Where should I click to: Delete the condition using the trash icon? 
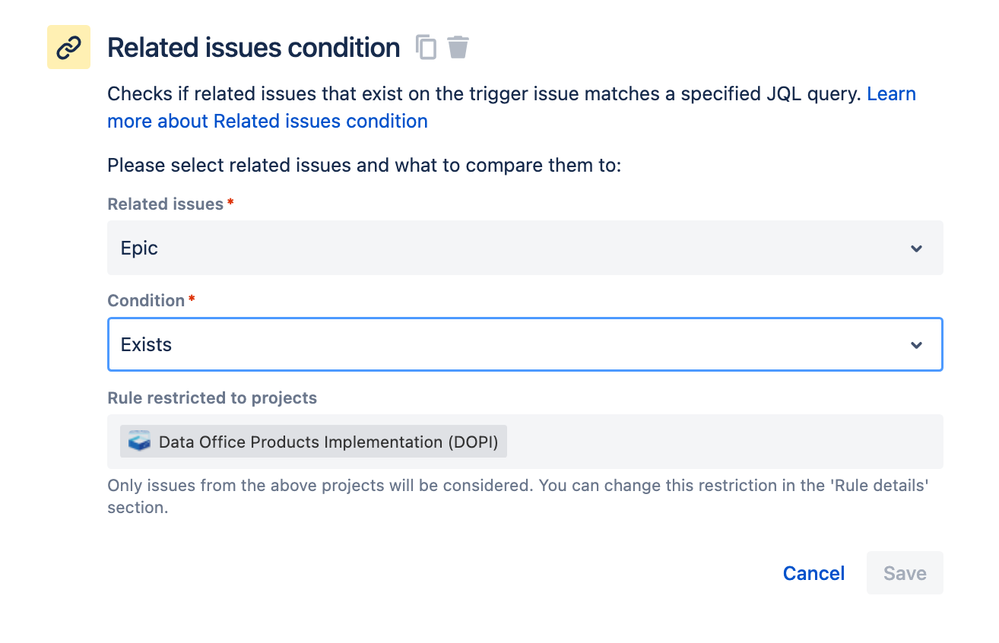(458, 47)
